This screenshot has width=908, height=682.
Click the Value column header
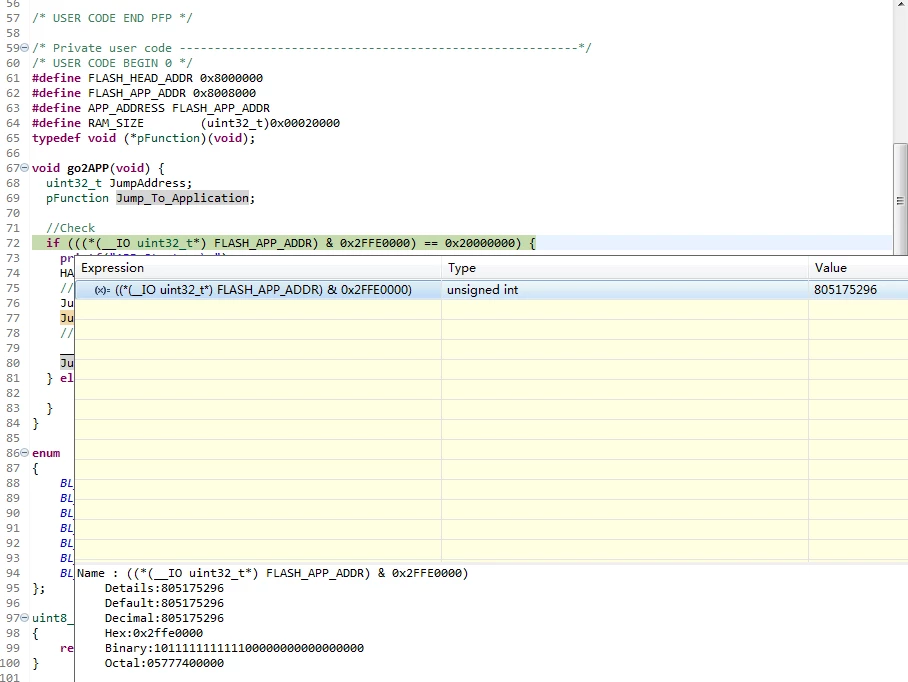858,268
